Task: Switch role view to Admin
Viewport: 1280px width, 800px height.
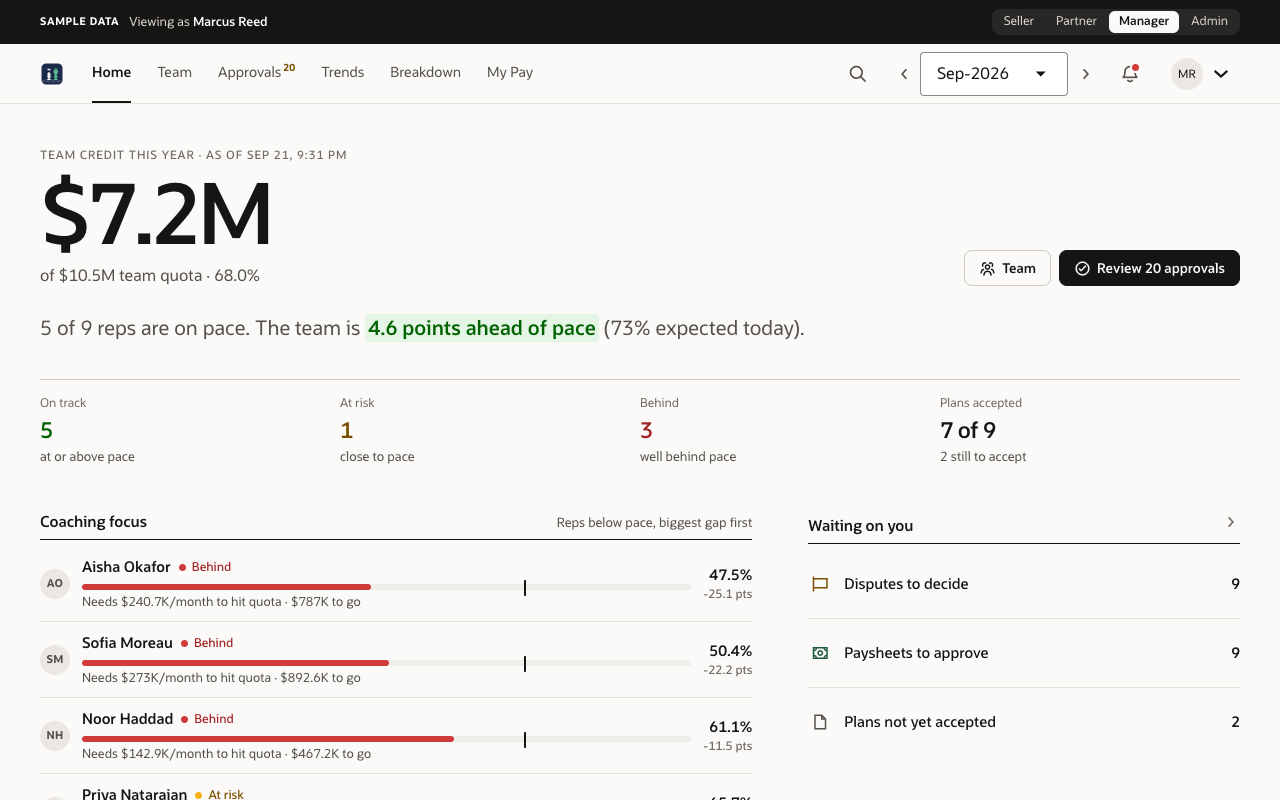Action: [x=1209, y=21]
